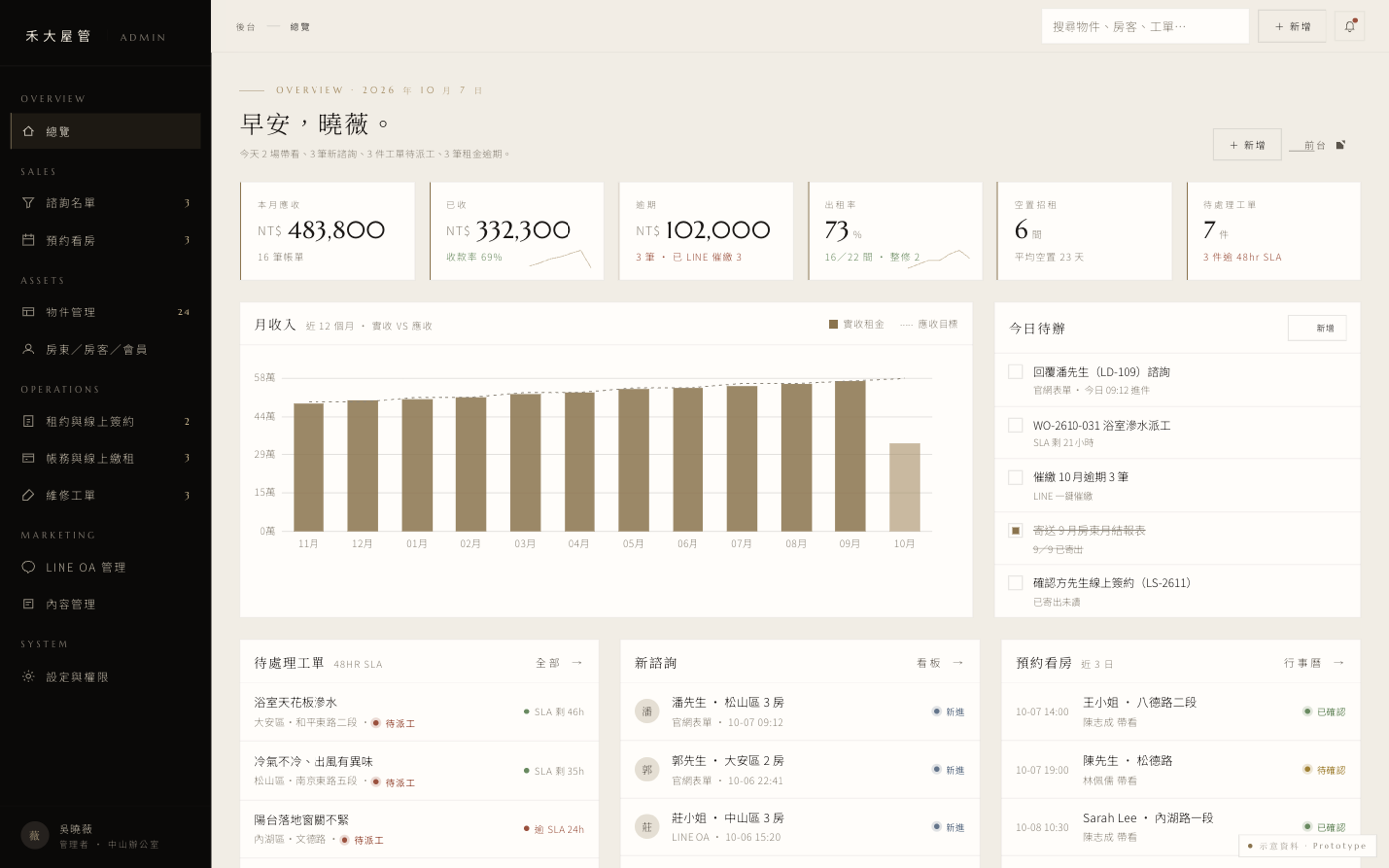This screenshot has width=1389, height=868.
Task: Click the external link icon next to 前台
Action: click(x=1340, y=145)
